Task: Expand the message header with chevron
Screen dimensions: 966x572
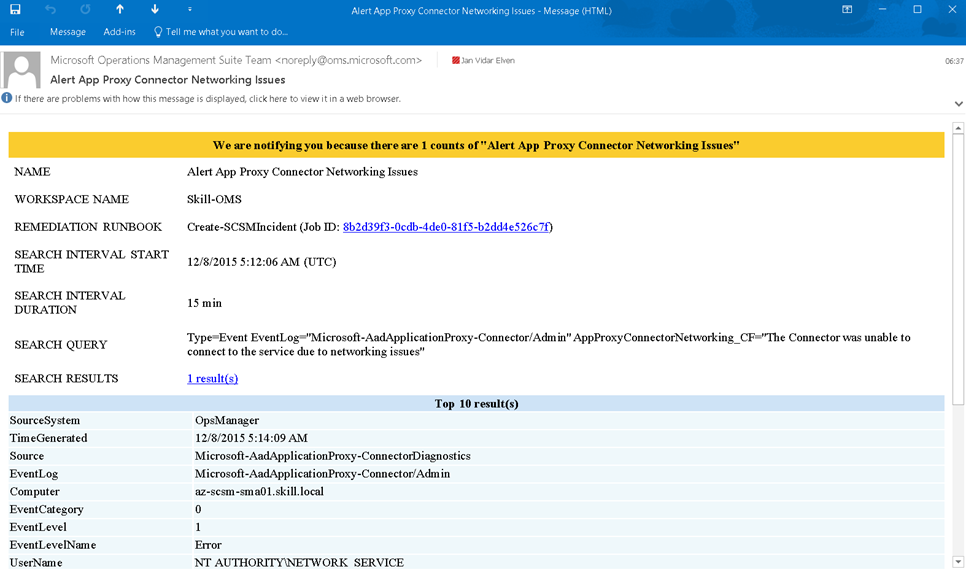Action: [959, 104]
